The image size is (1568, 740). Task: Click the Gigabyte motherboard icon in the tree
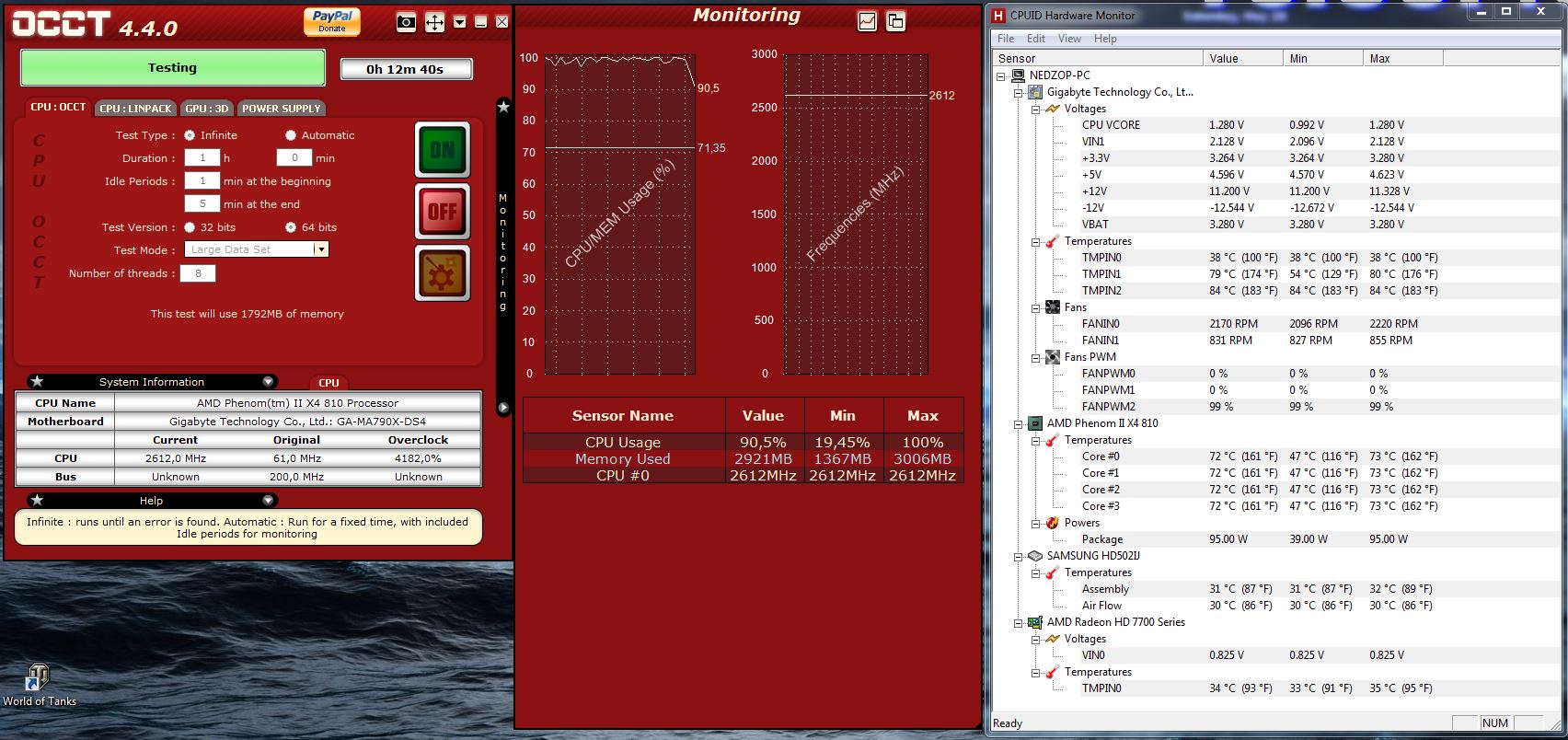1035,92
